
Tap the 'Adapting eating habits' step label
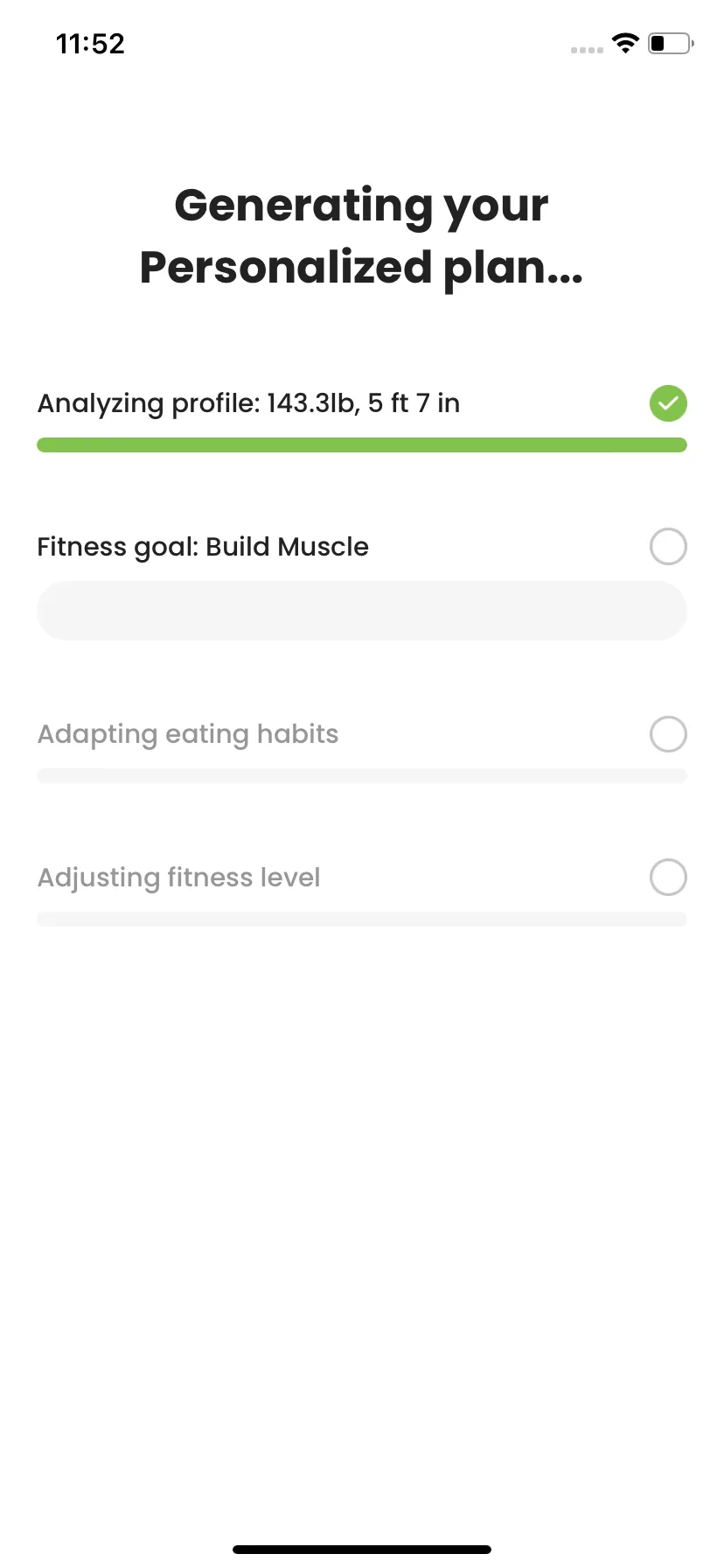pyautogui.click(x=188, y=735)
